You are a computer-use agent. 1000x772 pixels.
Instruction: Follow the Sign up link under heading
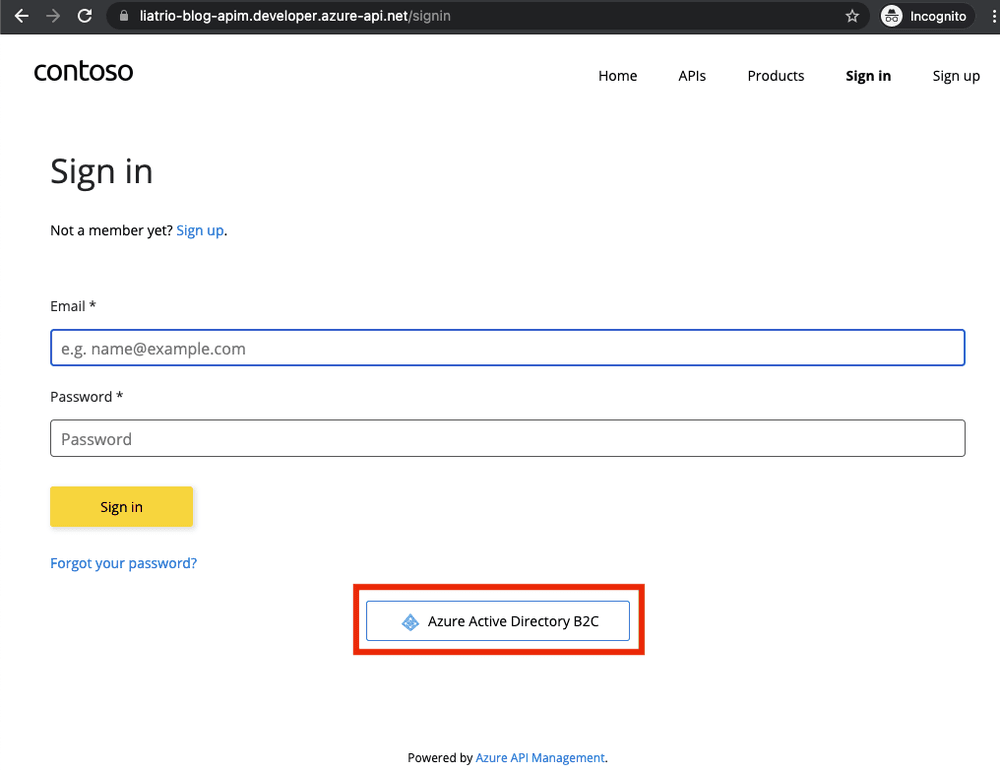200,230
